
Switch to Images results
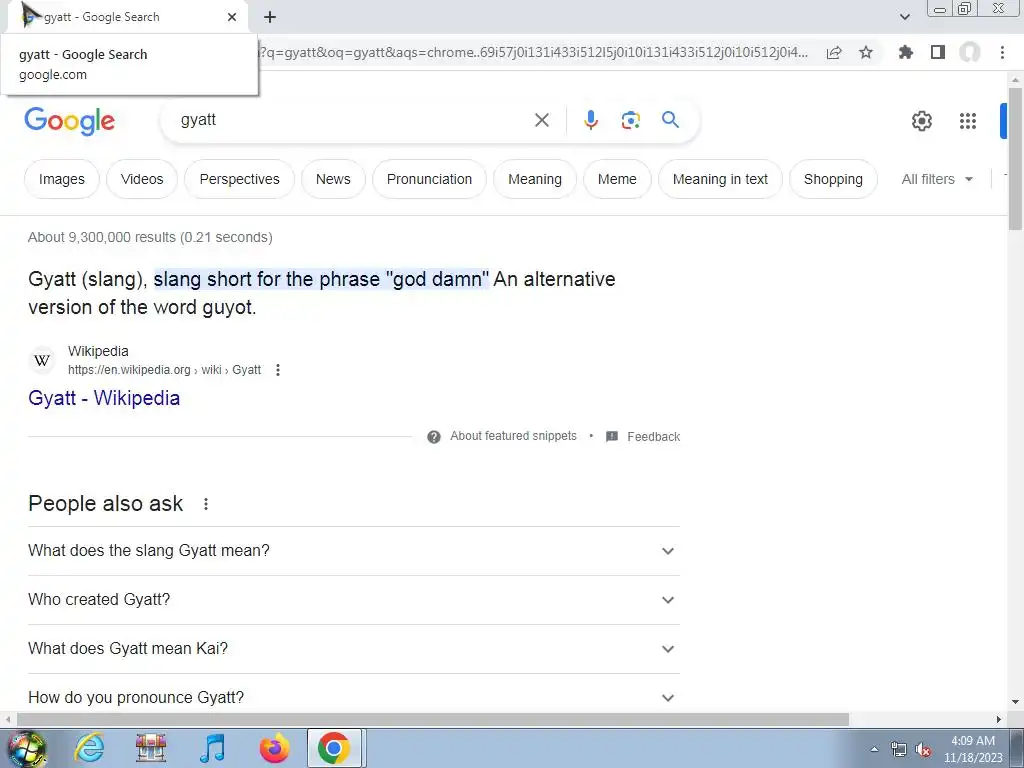tap(62, 179)
